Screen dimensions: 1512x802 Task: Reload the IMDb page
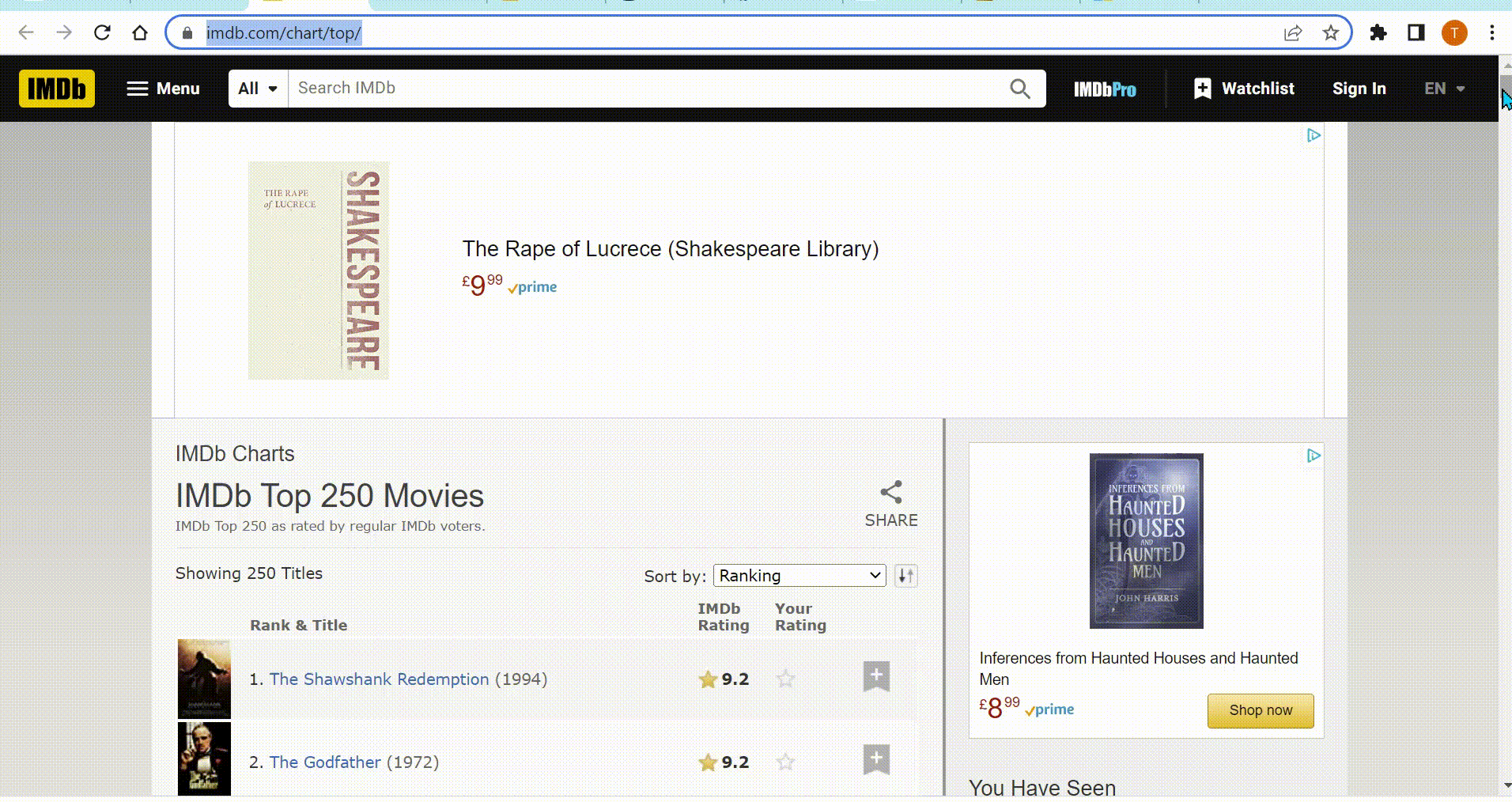point(102,32)
